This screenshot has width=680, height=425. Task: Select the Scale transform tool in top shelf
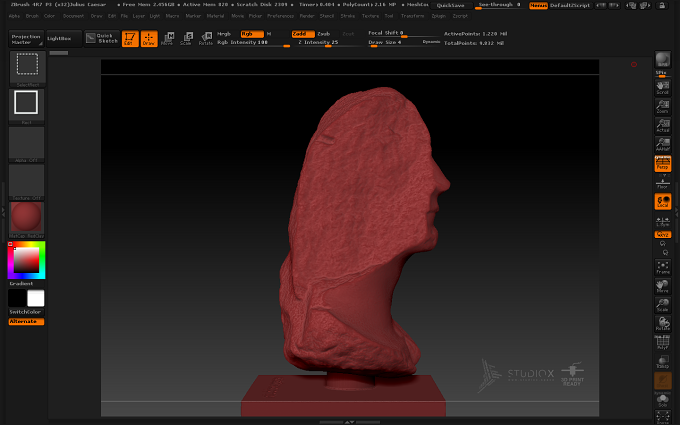click(x=186, y=39)
